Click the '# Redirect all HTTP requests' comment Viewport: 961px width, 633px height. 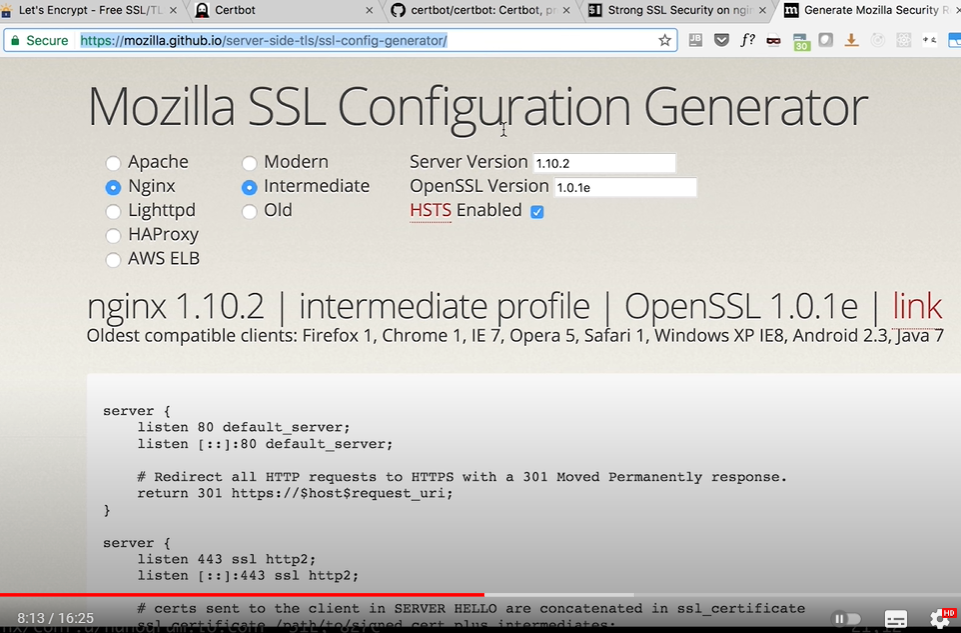[x=462, y=477]
